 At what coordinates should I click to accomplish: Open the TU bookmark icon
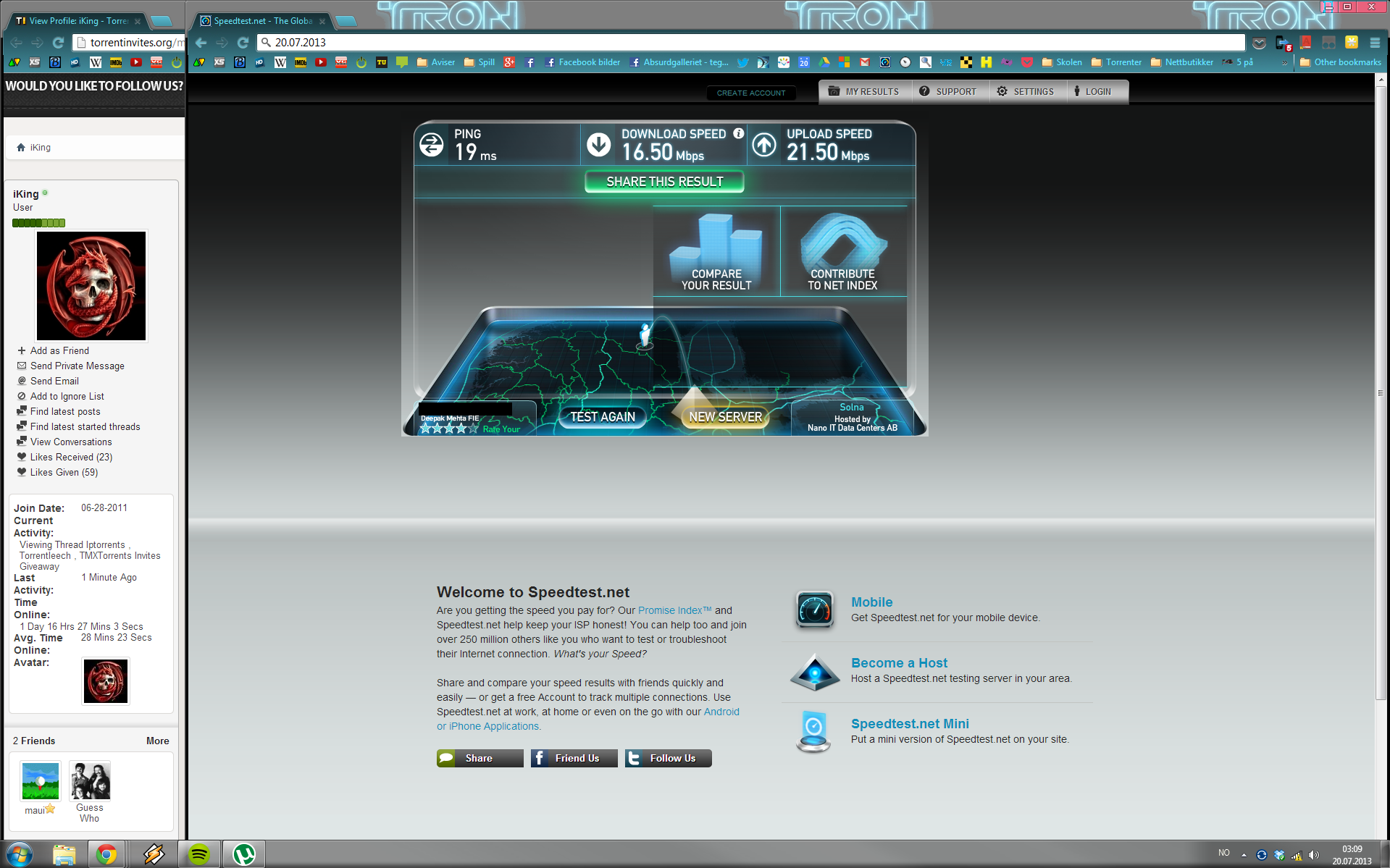click(x=382, y=62)
